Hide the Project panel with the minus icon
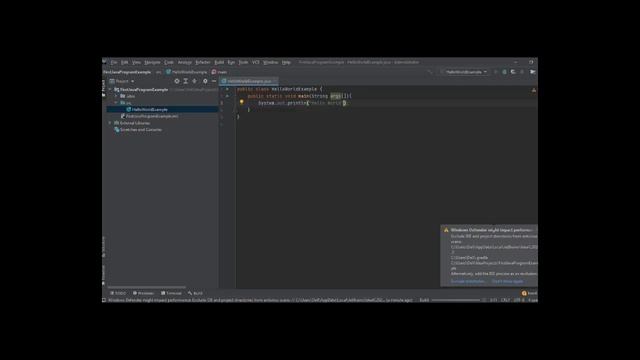 pyautogui.click(x=213, y=81)
